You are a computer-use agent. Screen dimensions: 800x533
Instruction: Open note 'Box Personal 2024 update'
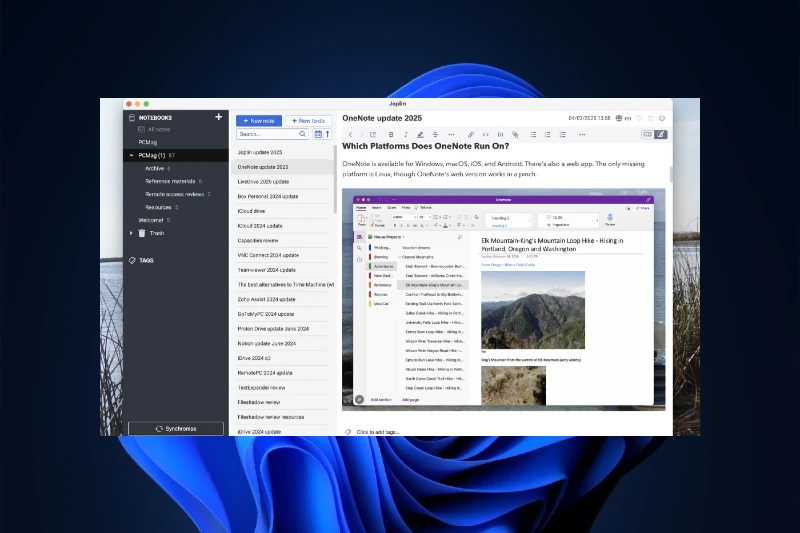(283, 196)
